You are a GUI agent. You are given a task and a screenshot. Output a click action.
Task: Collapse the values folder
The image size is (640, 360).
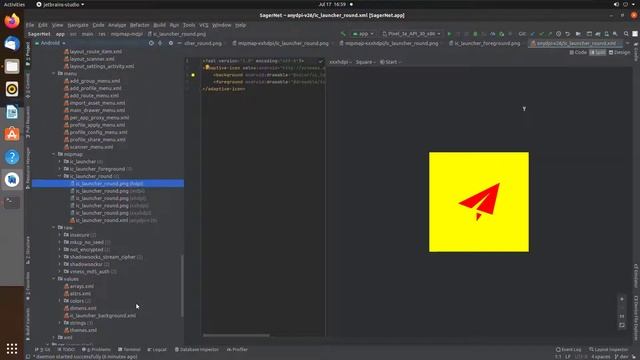54,279
